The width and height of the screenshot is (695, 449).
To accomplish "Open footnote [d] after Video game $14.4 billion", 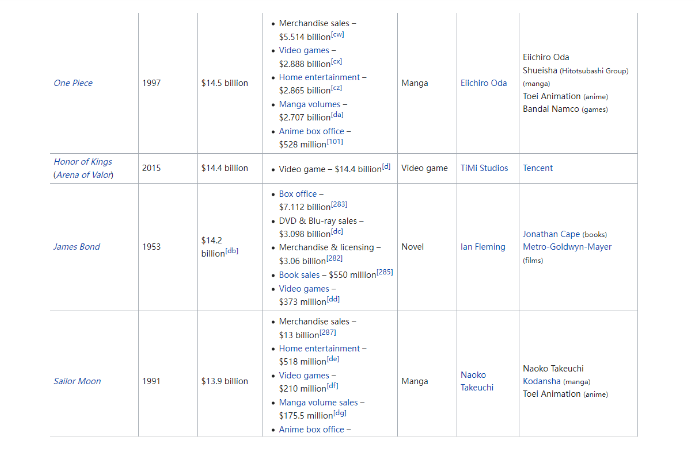I will tap(386, 166).
